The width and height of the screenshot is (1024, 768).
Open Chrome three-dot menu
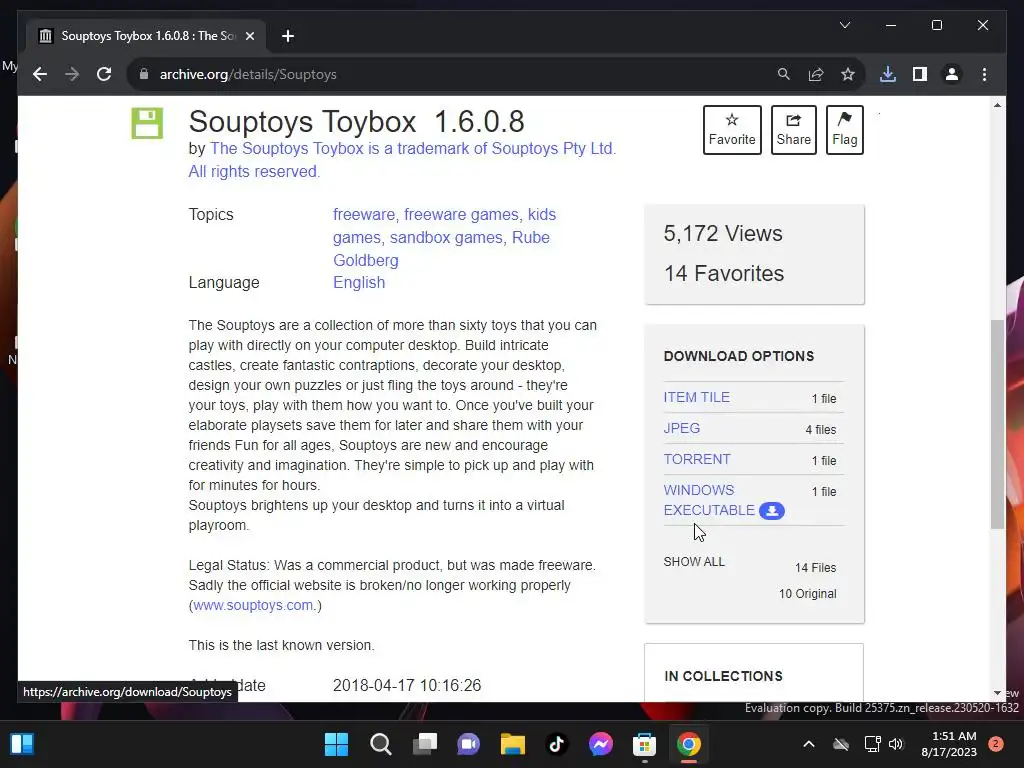click(x=984, y=74)
